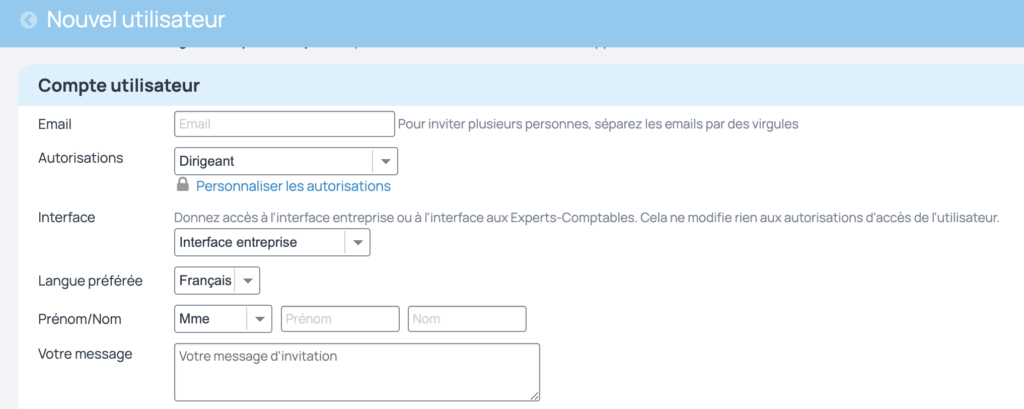Click the Email field label

(55, 124)
